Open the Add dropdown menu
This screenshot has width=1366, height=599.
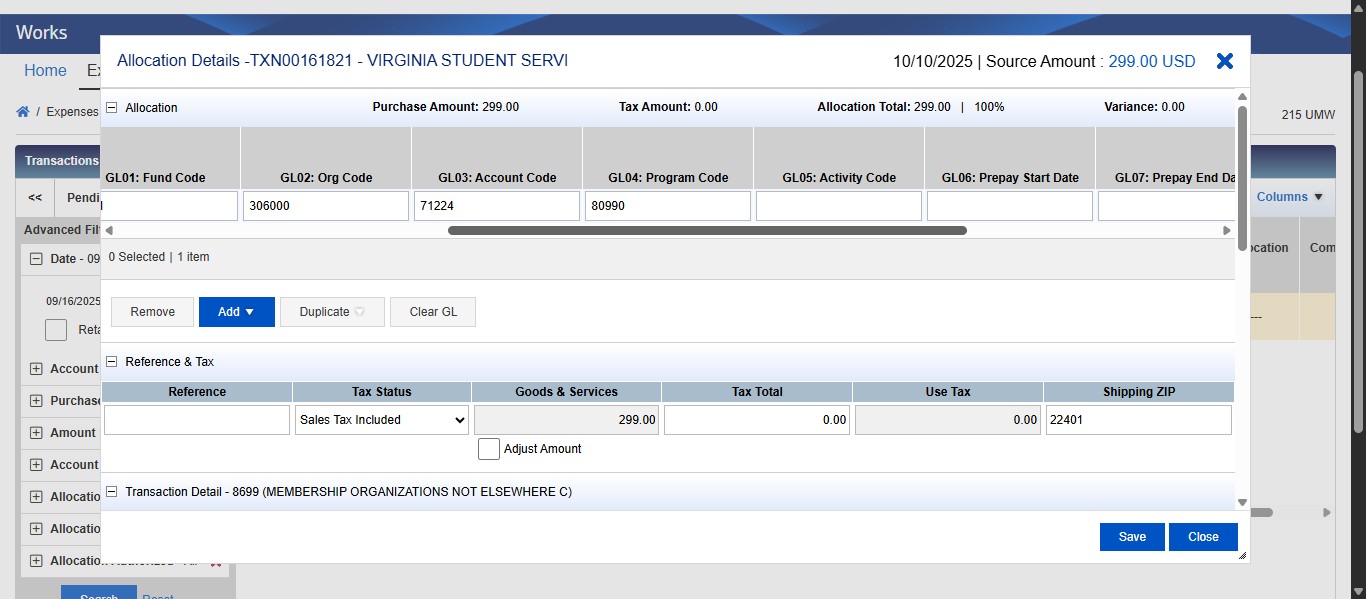point(236,311)
